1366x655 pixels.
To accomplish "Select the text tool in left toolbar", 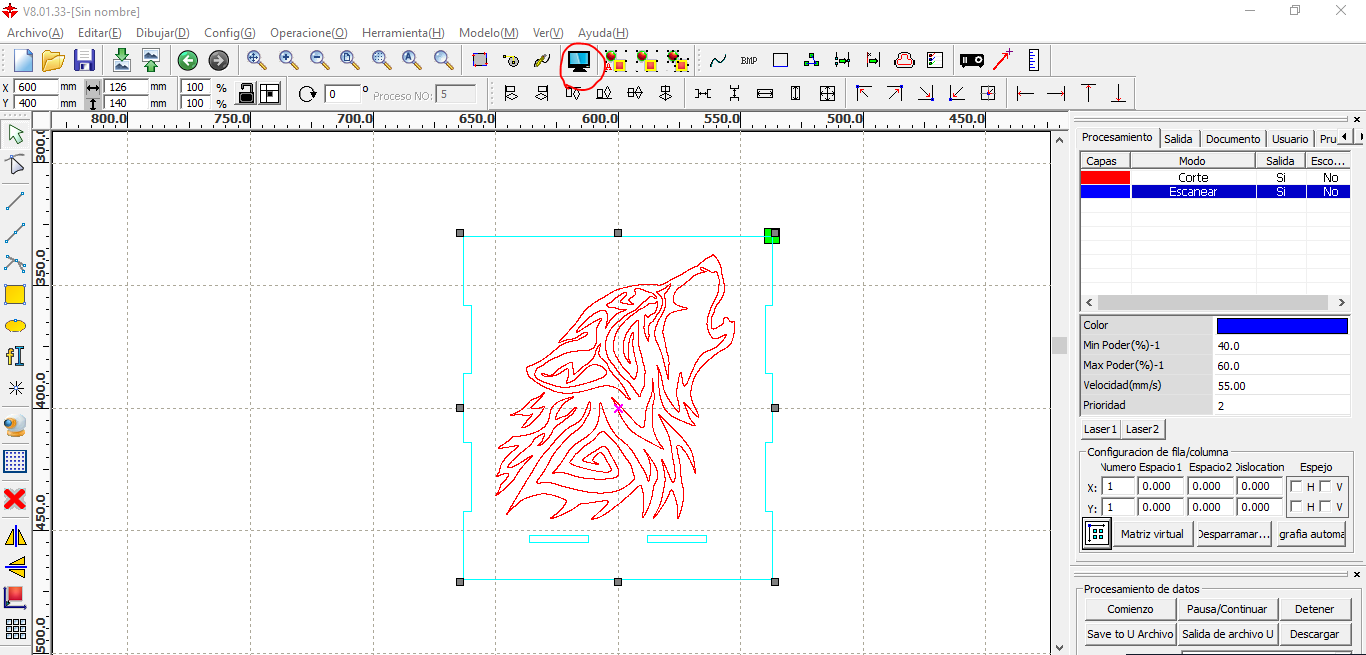I will point(15,356).
